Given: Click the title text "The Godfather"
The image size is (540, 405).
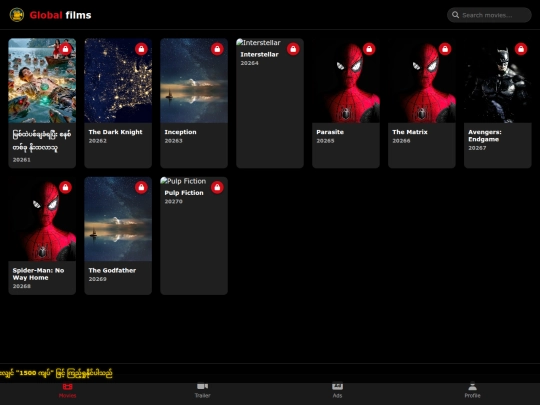Looking at the screenshot, I should pyautogui.click(x=112, y=270).
